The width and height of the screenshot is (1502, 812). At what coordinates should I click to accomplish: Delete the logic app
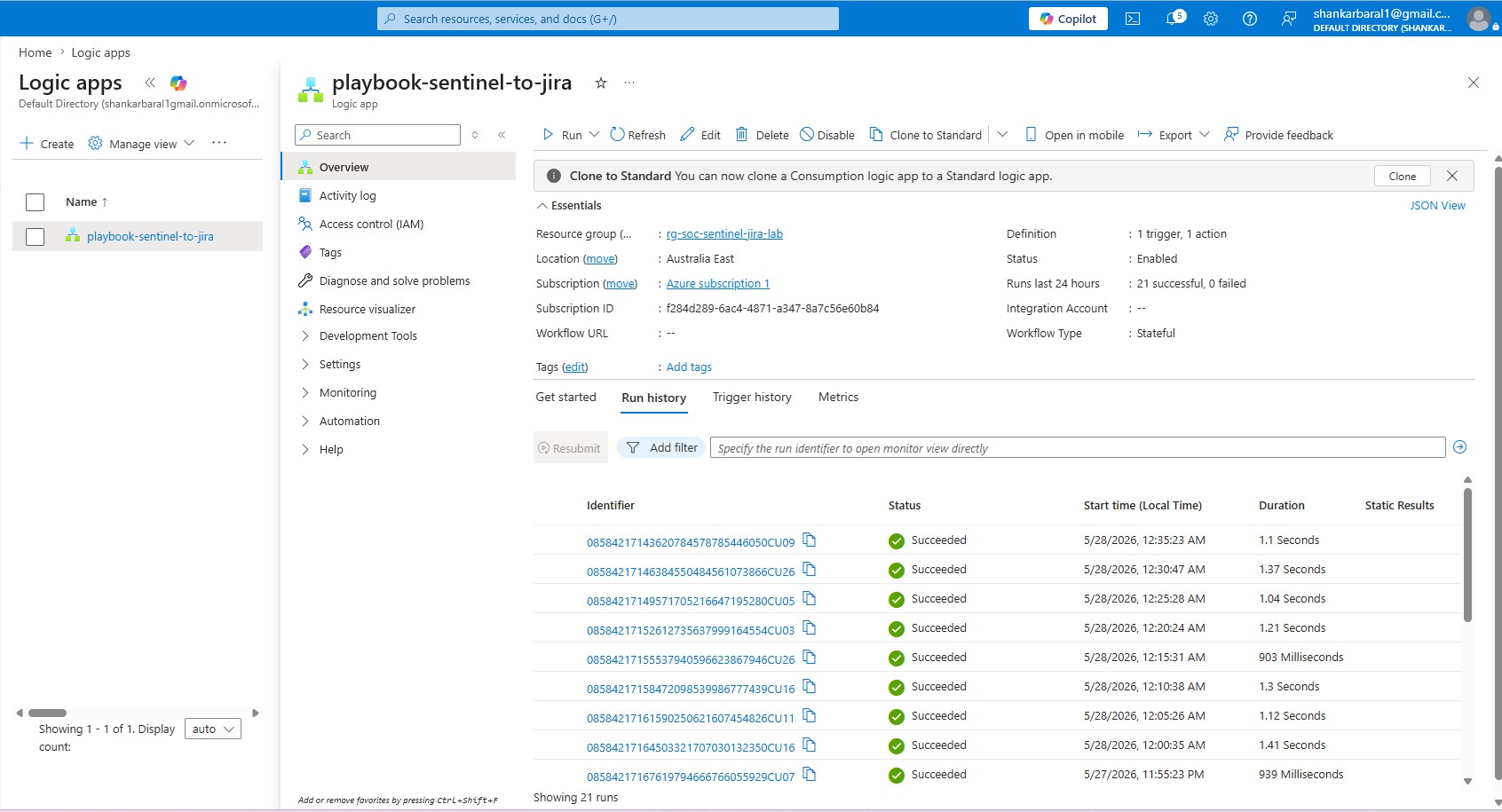[762, 135]
